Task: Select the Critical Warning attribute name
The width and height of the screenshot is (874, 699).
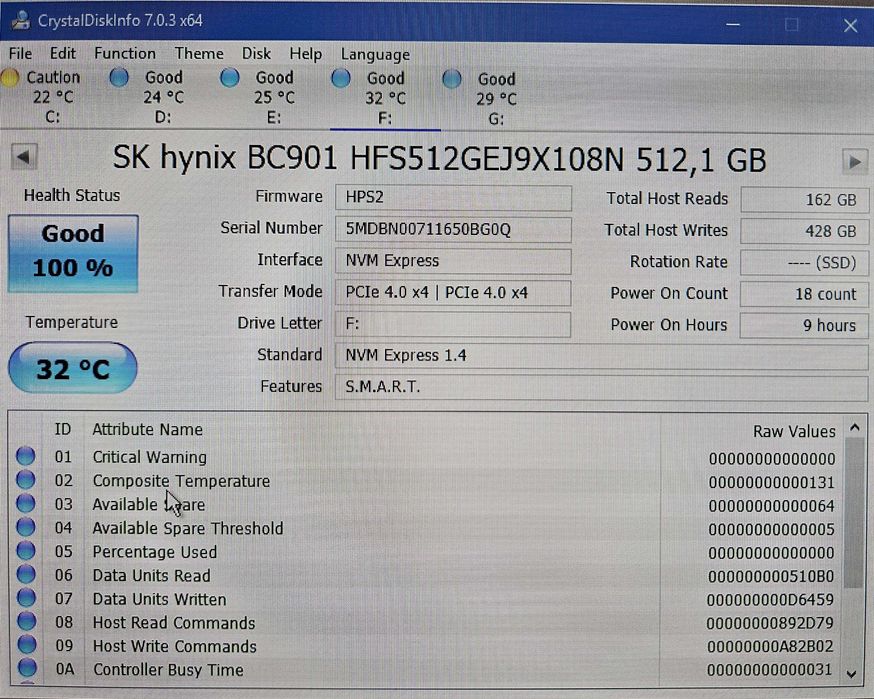Action: tap(149, 457)
